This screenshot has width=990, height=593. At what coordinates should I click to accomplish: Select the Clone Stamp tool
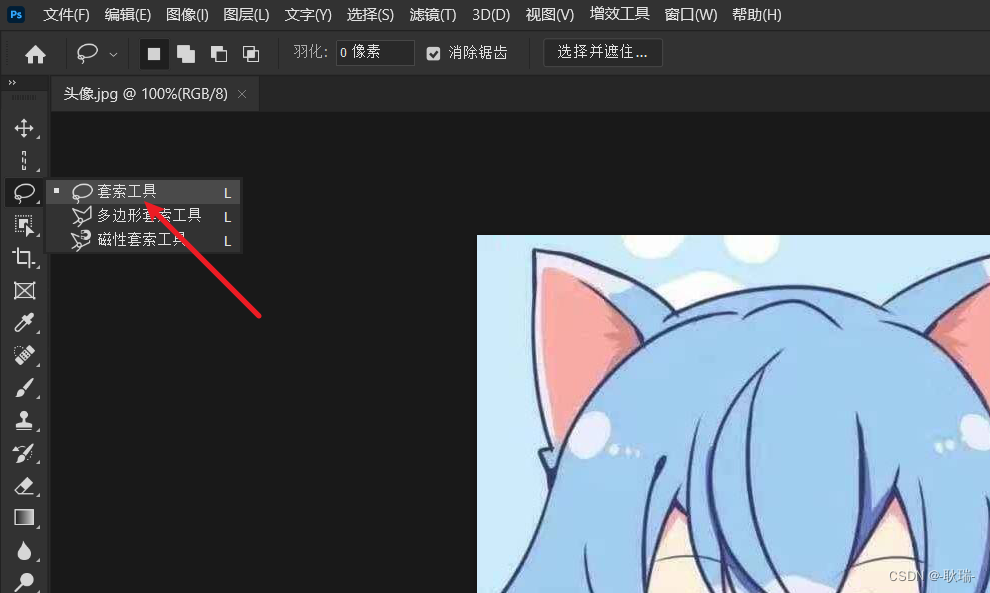(24, 421)
